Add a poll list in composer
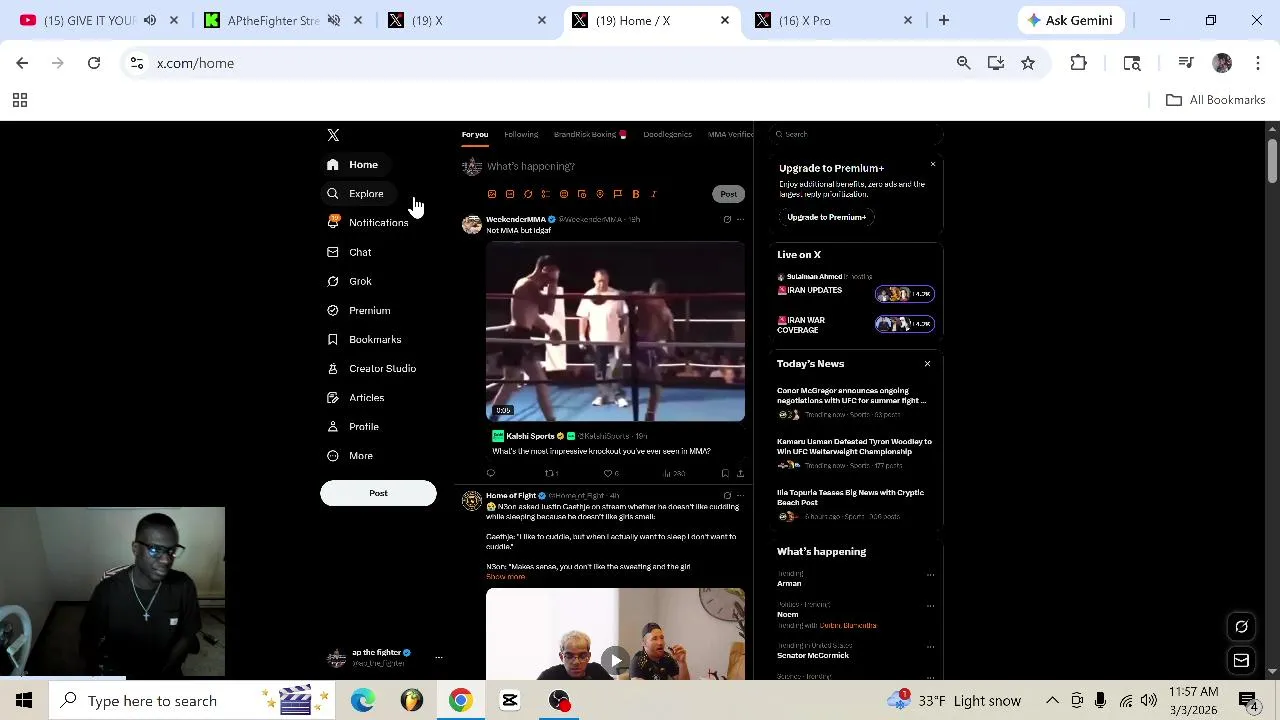 pos(545,194)
